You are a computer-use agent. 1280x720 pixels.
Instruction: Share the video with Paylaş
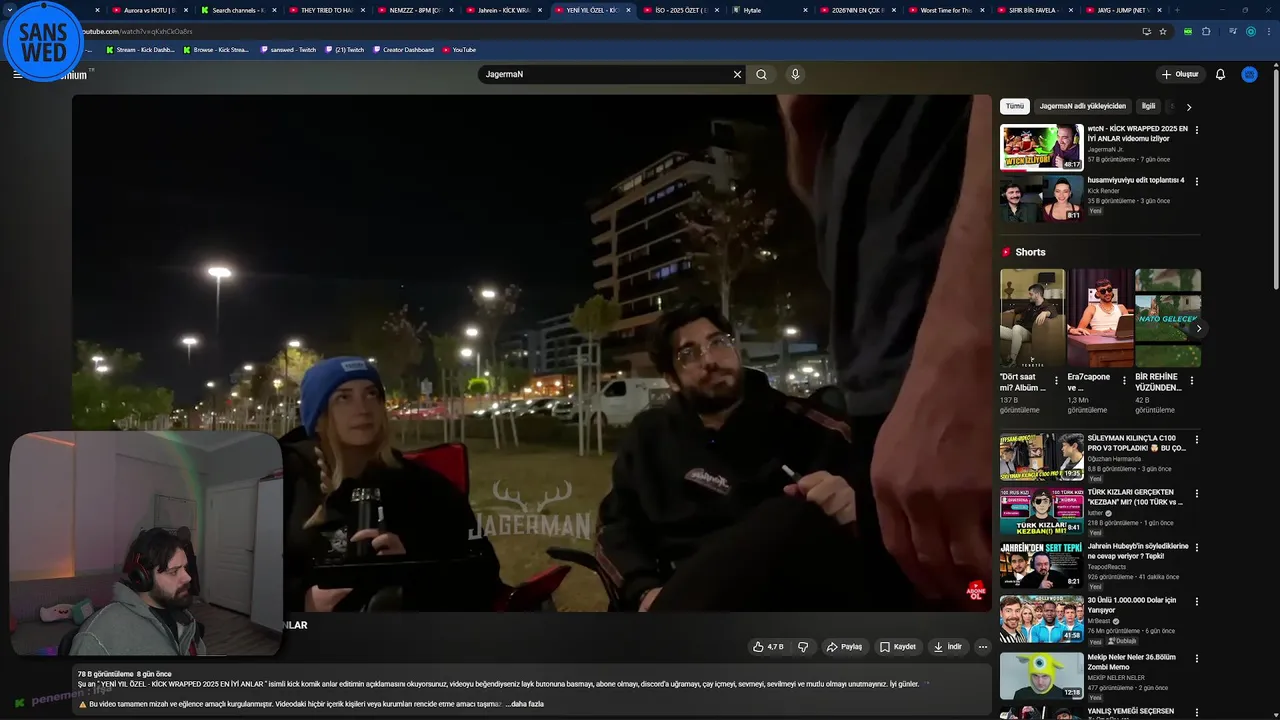click(844, 647)
